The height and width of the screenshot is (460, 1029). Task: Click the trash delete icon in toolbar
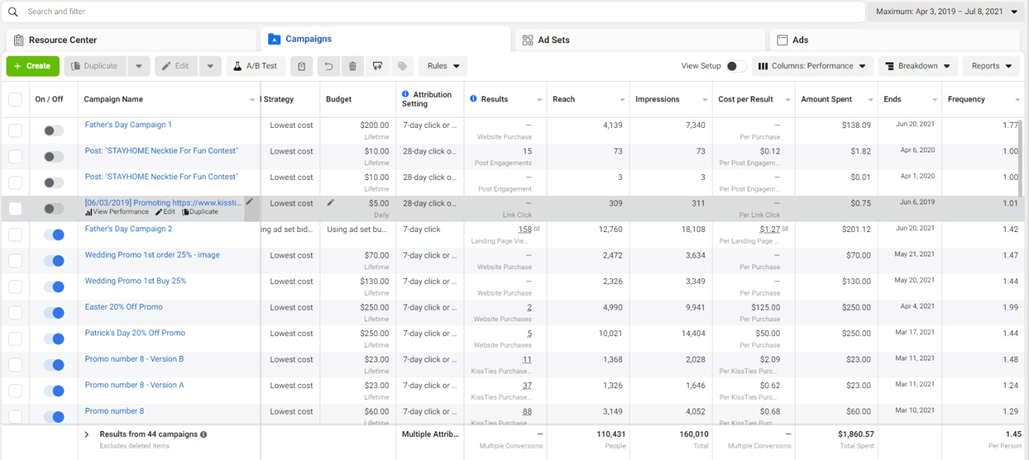point(352,66)
